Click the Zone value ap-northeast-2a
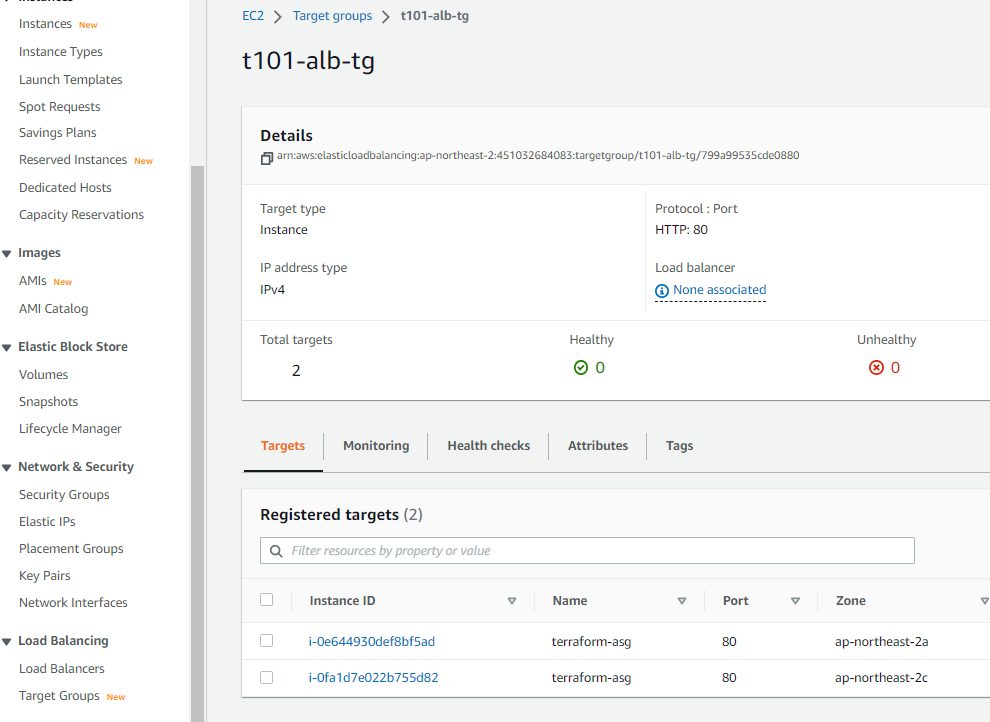The height and width of the screenshot is (722, 990). coord(881,642)
